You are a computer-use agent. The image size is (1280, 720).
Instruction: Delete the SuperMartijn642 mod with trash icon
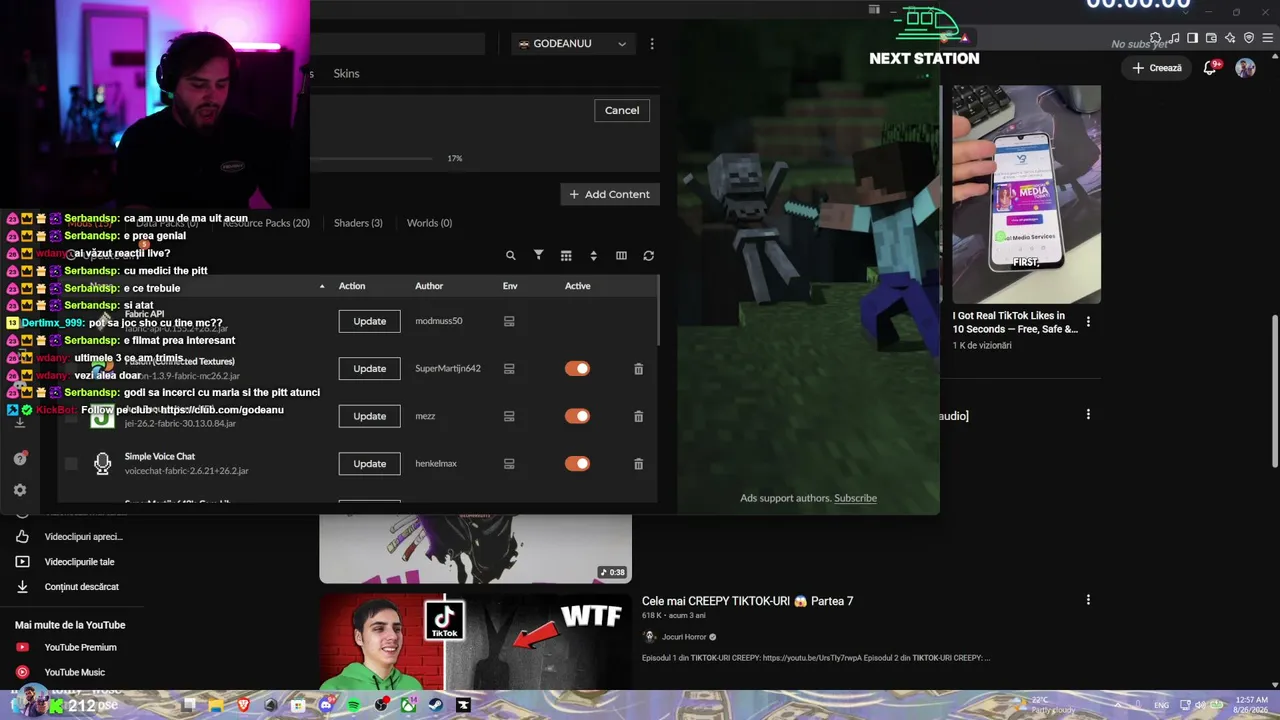638,369
